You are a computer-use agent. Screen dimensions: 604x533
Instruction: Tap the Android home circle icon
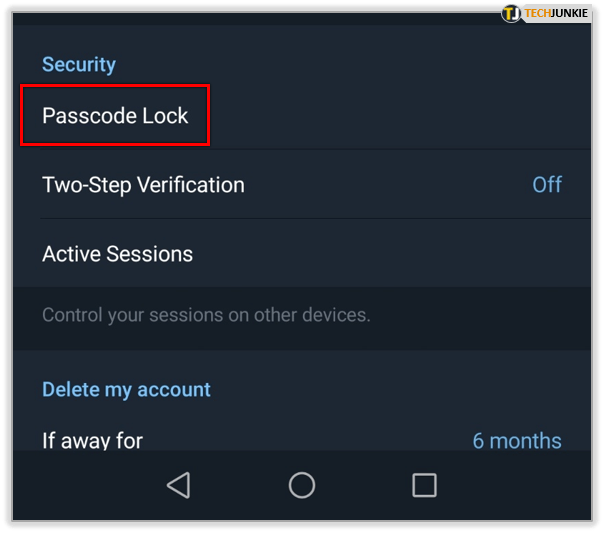(302, 485)
